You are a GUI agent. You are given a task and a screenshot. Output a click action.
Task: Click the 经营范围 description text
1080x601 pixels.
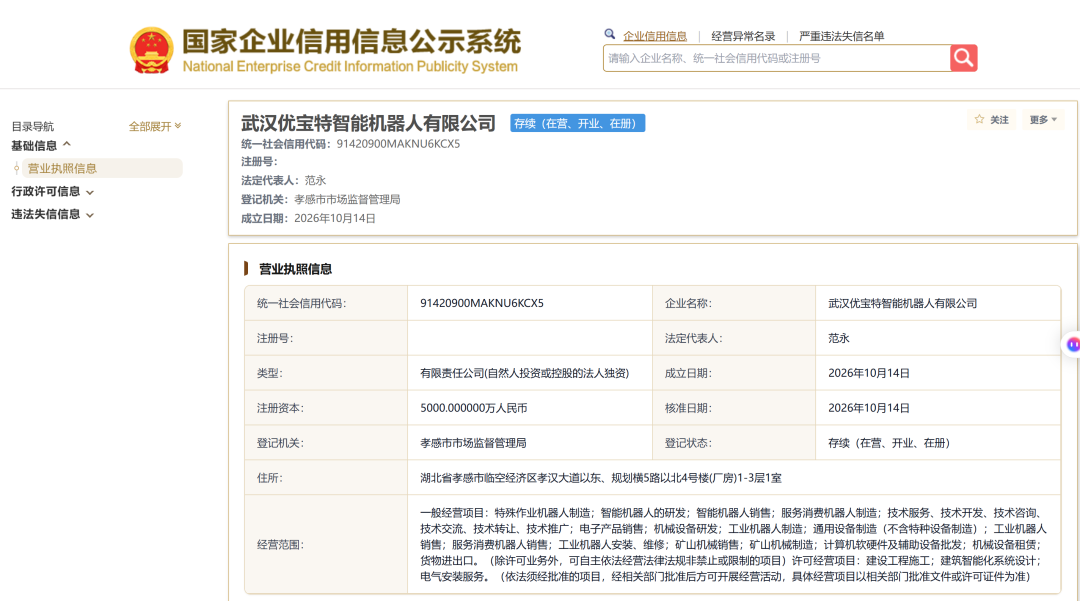(734, 545)
